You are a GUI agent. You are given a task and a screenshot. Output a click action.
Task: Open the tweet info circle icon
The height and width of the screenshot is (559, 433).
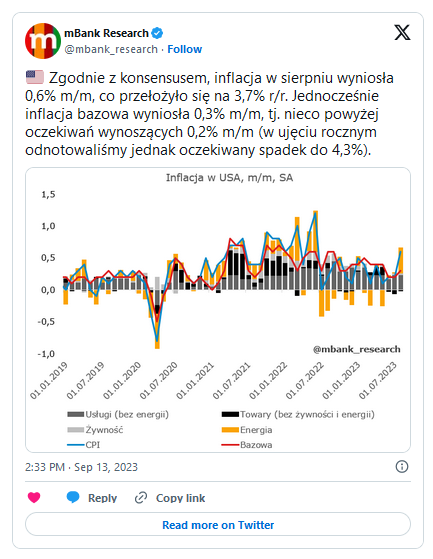(x=402, y=466)
